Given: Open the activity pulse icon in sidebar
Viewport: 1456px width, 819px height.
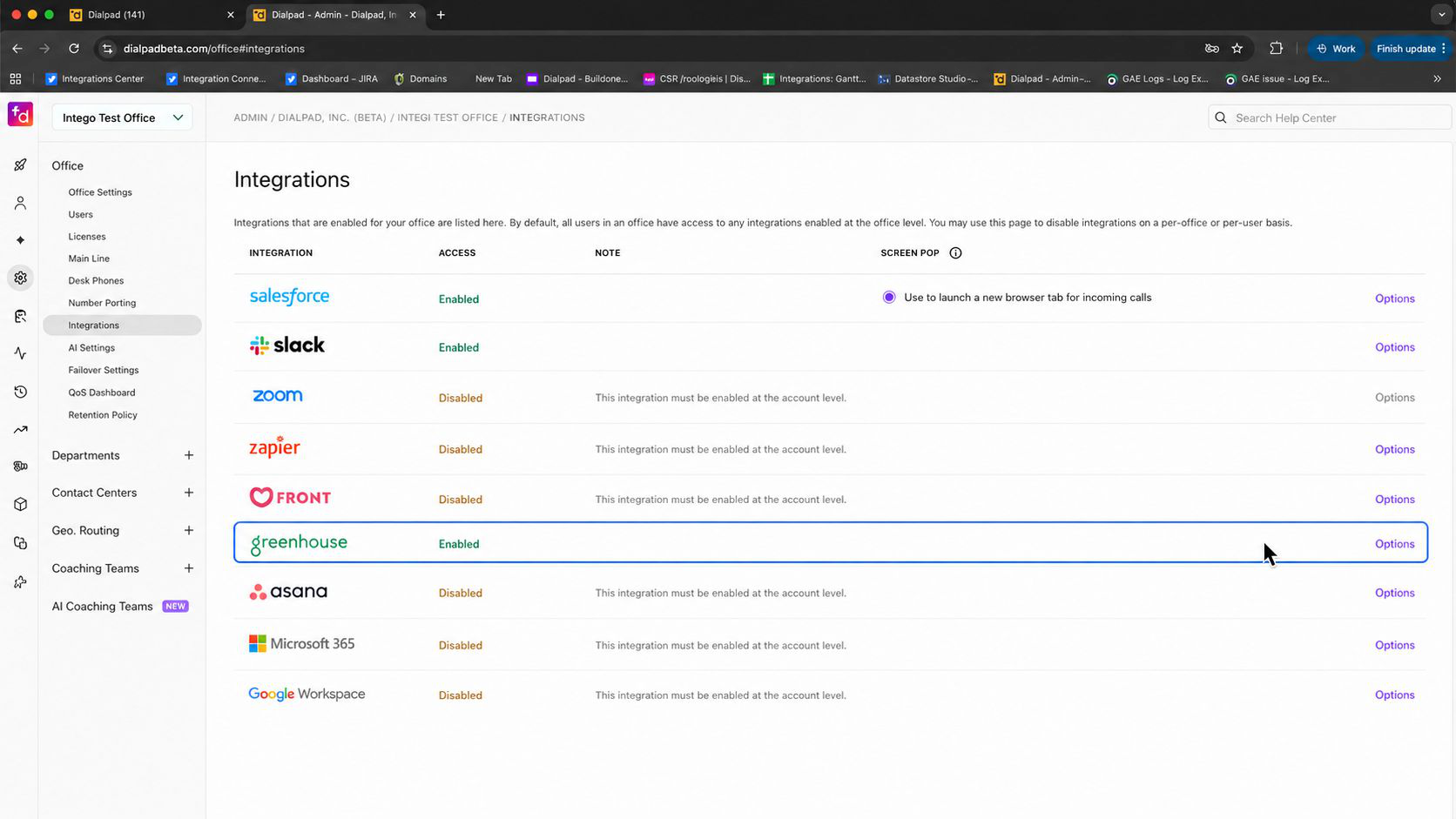Looking at the screenshot, I should click(20, 353).
